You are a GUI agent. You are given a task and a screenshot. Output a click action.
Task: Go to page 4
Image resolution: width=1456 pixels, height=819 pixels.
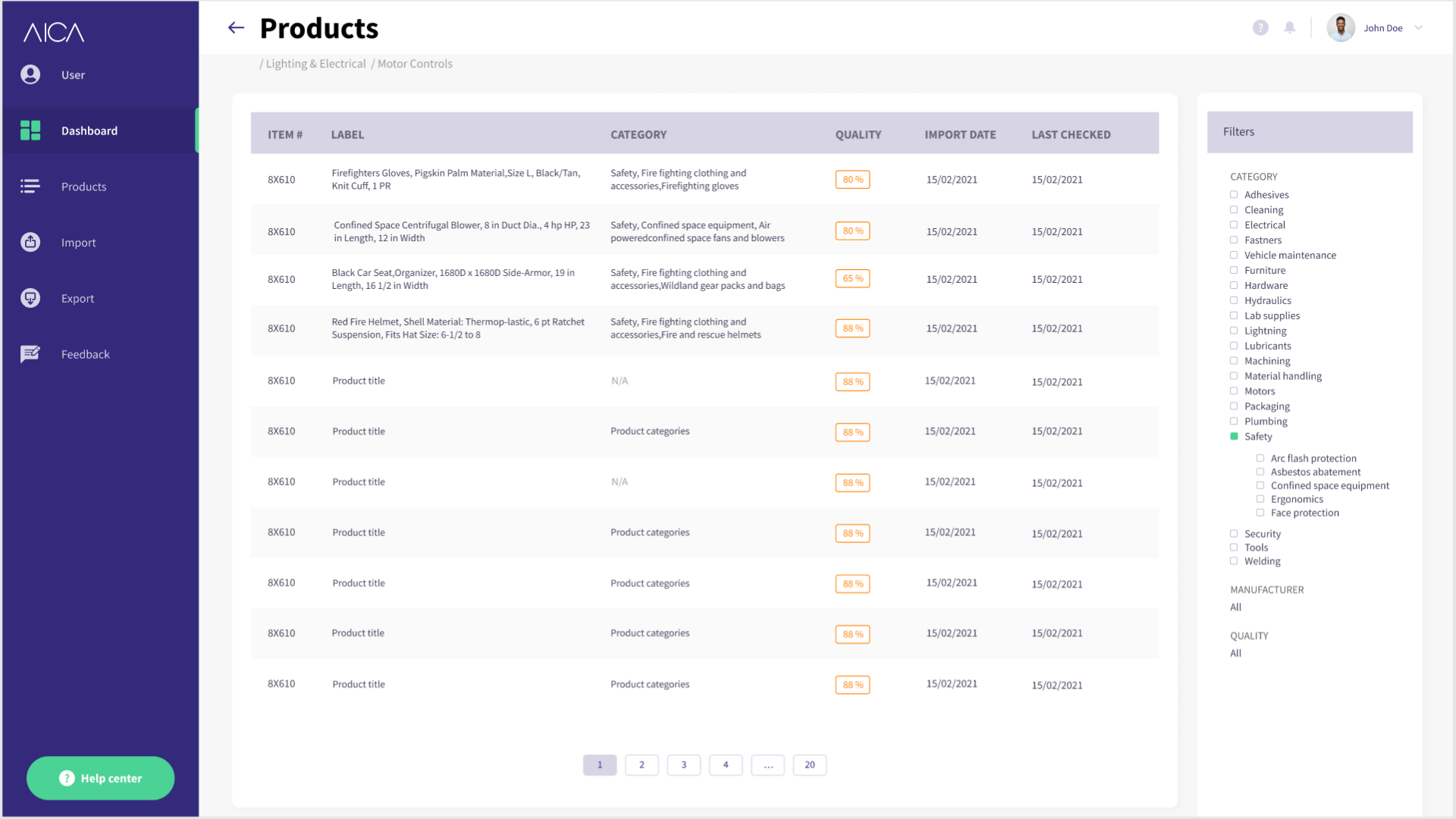pyautogui.click(x=726, y=764)
